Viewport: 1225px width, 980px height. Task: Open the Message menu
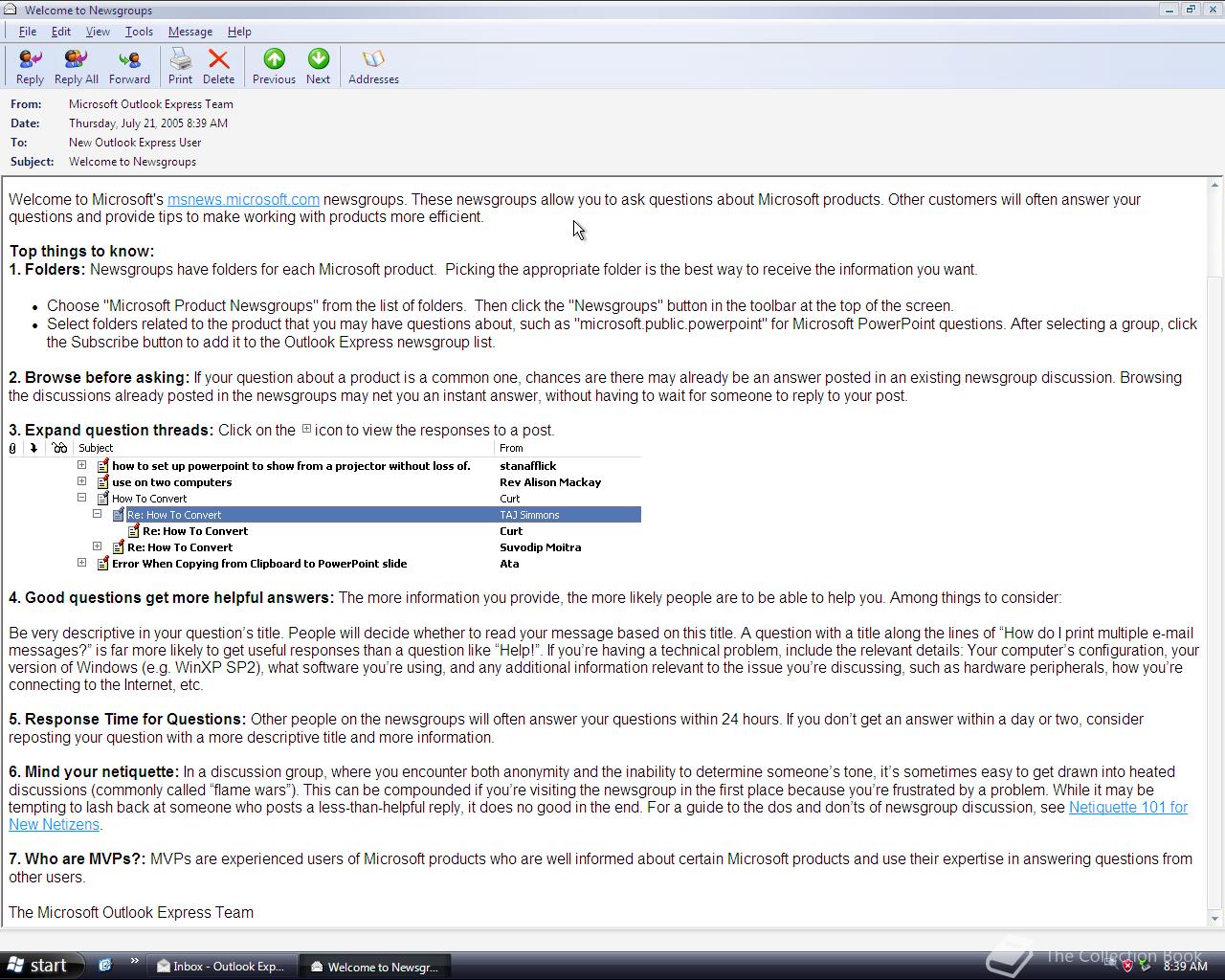(x=190, y=32)
